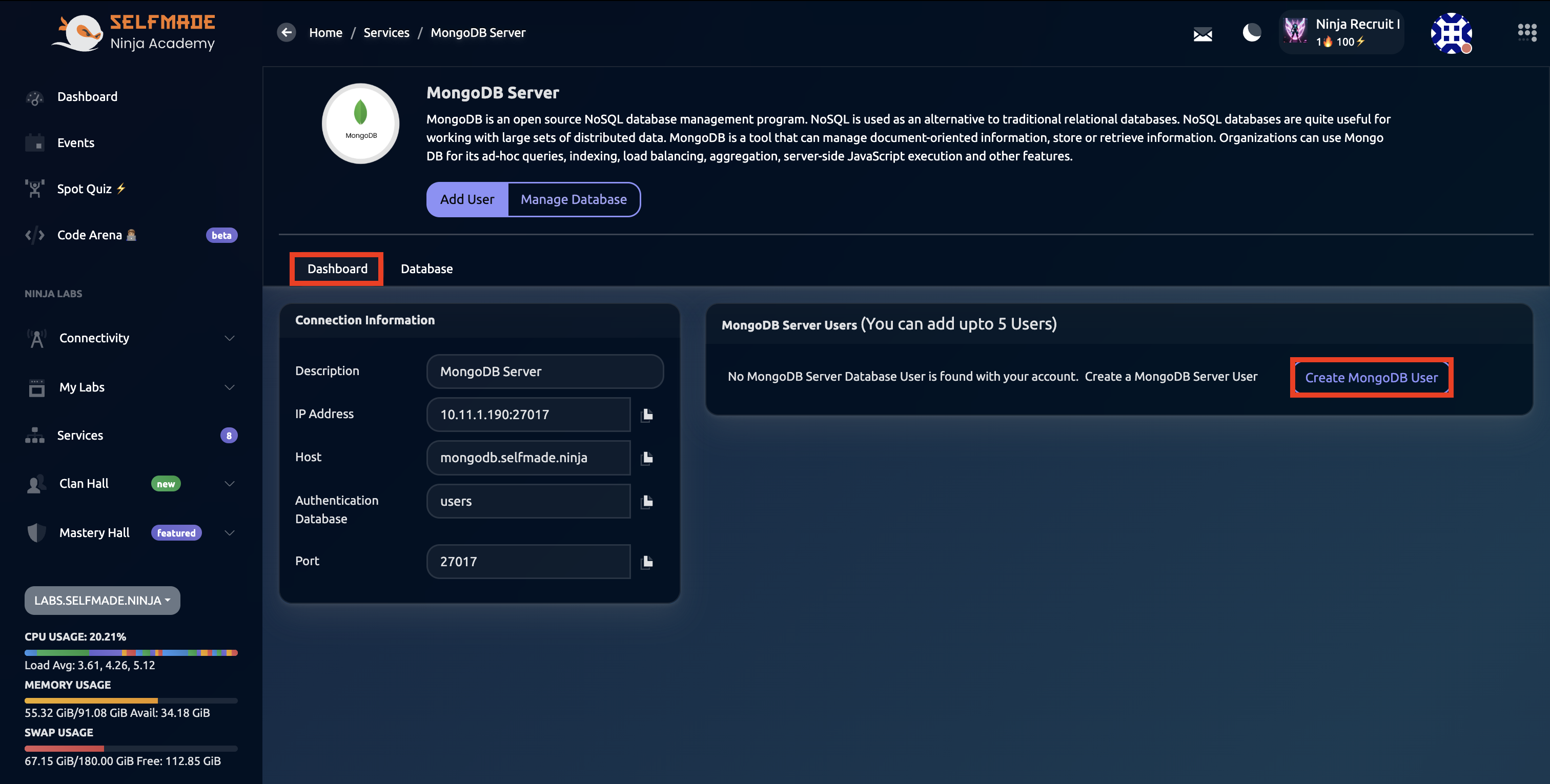Click the Authentication Database users field
This screenshot has width=1550, height=784.
coord(528,501)
